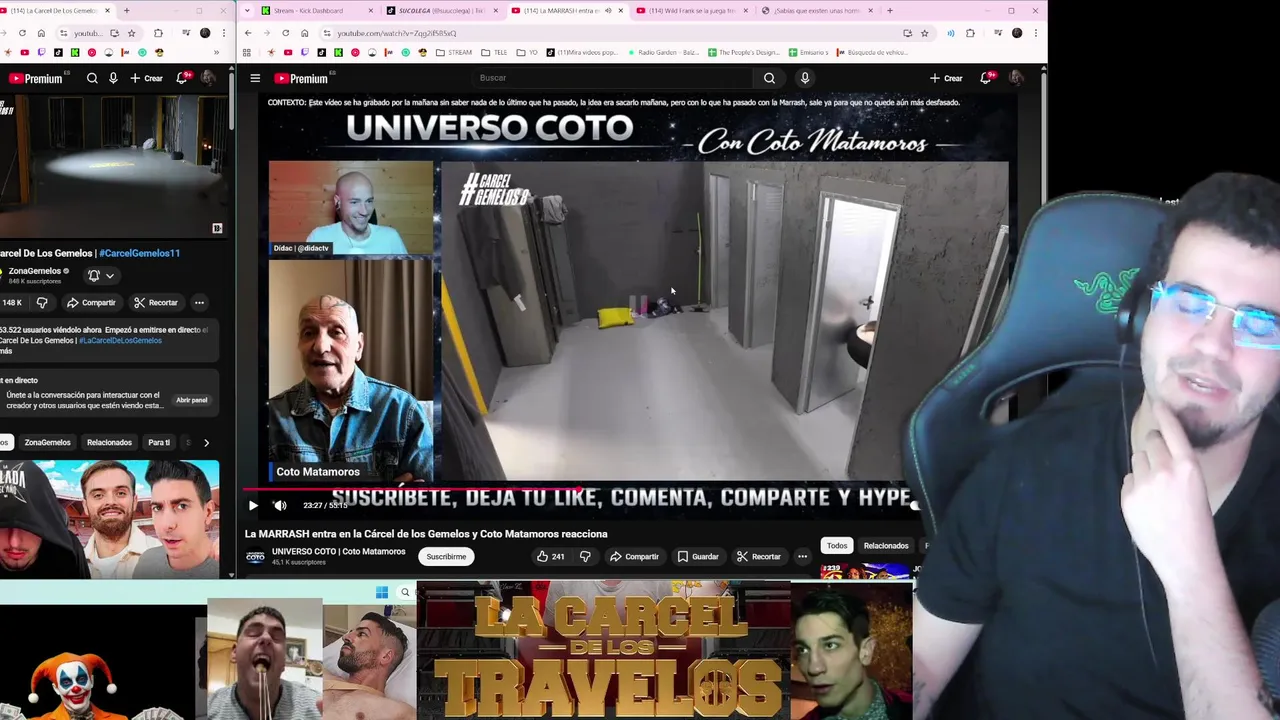
Task: Open the Chrome three-dot menu in the right browser
Action: (x=1035, y=33)
